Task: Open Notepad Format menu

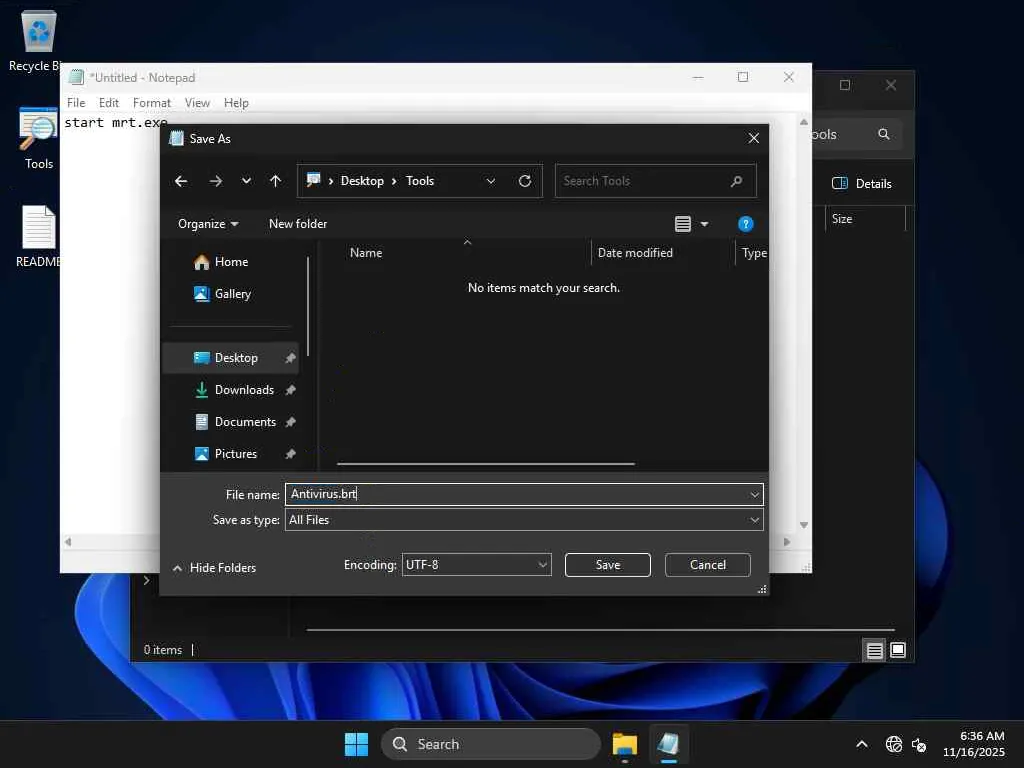Action: click(152, 103)
